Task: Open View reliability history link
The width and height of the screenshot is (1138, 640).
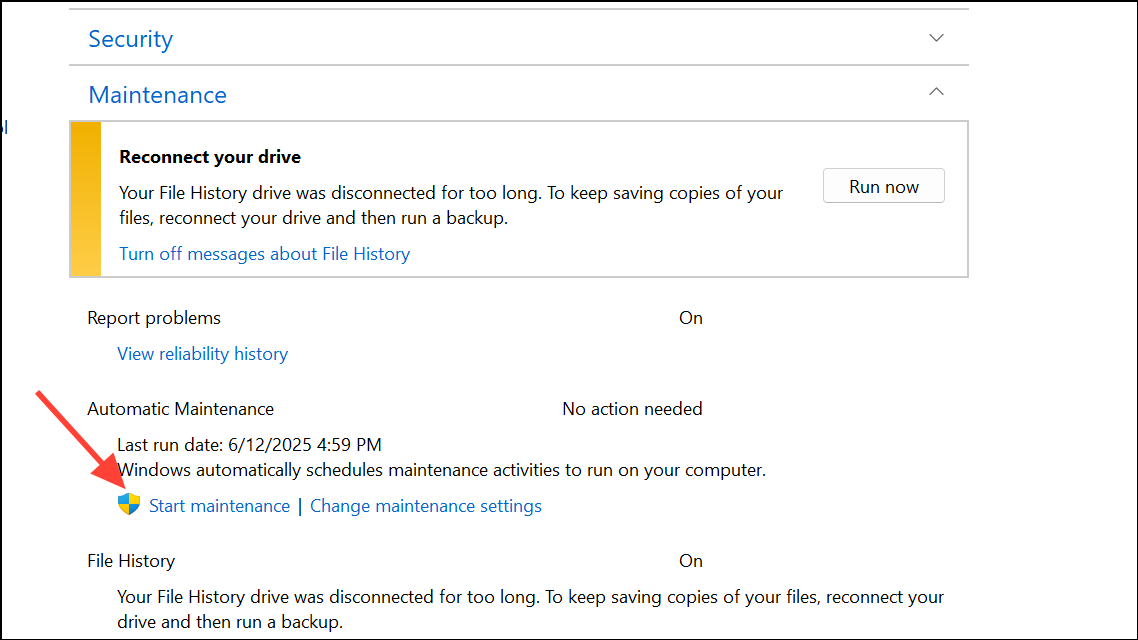Action: pos(202,354)
